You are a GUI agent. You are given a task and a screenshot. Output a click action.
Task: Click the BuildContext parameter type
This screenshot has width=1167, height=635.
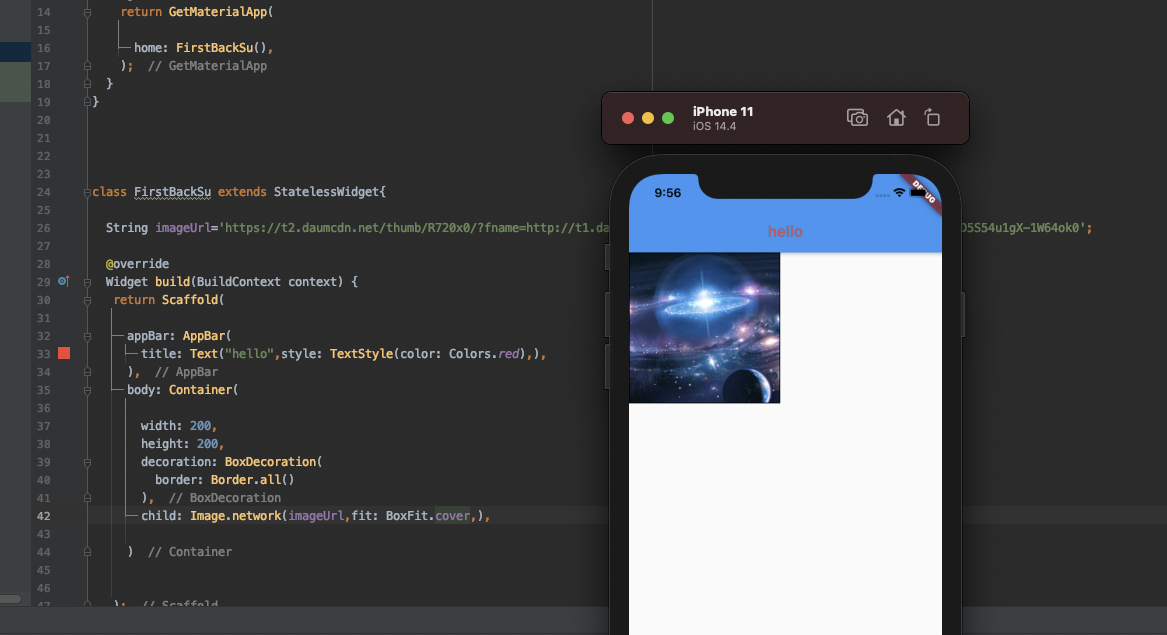239,281
